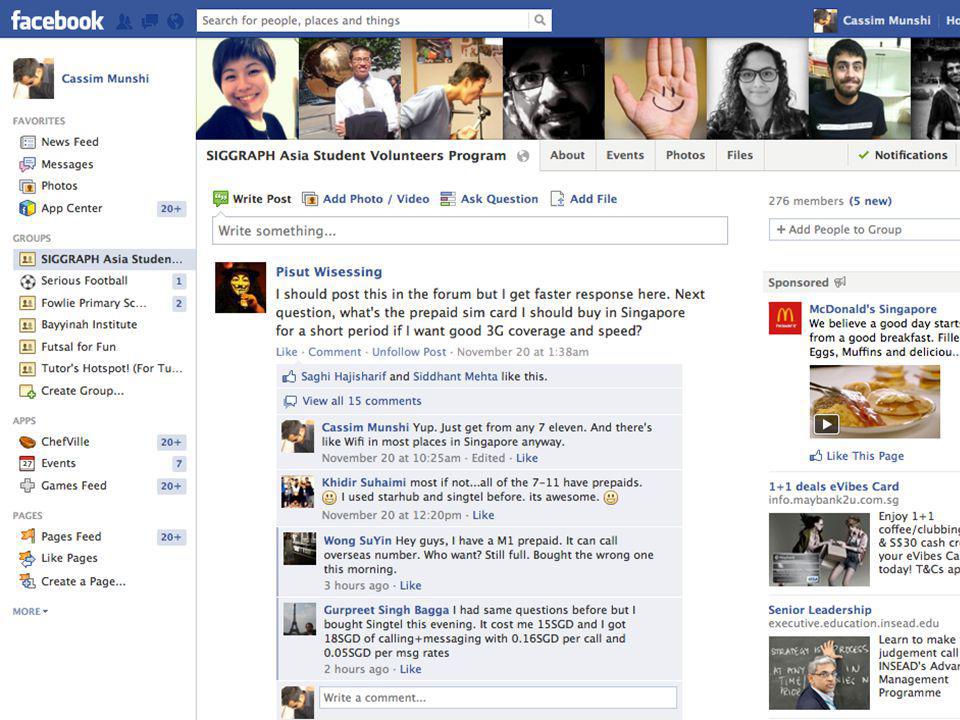960x720 pixels.
Task: Open McDonald's Singapore sponsored link
Action: [x=872, y=309]
